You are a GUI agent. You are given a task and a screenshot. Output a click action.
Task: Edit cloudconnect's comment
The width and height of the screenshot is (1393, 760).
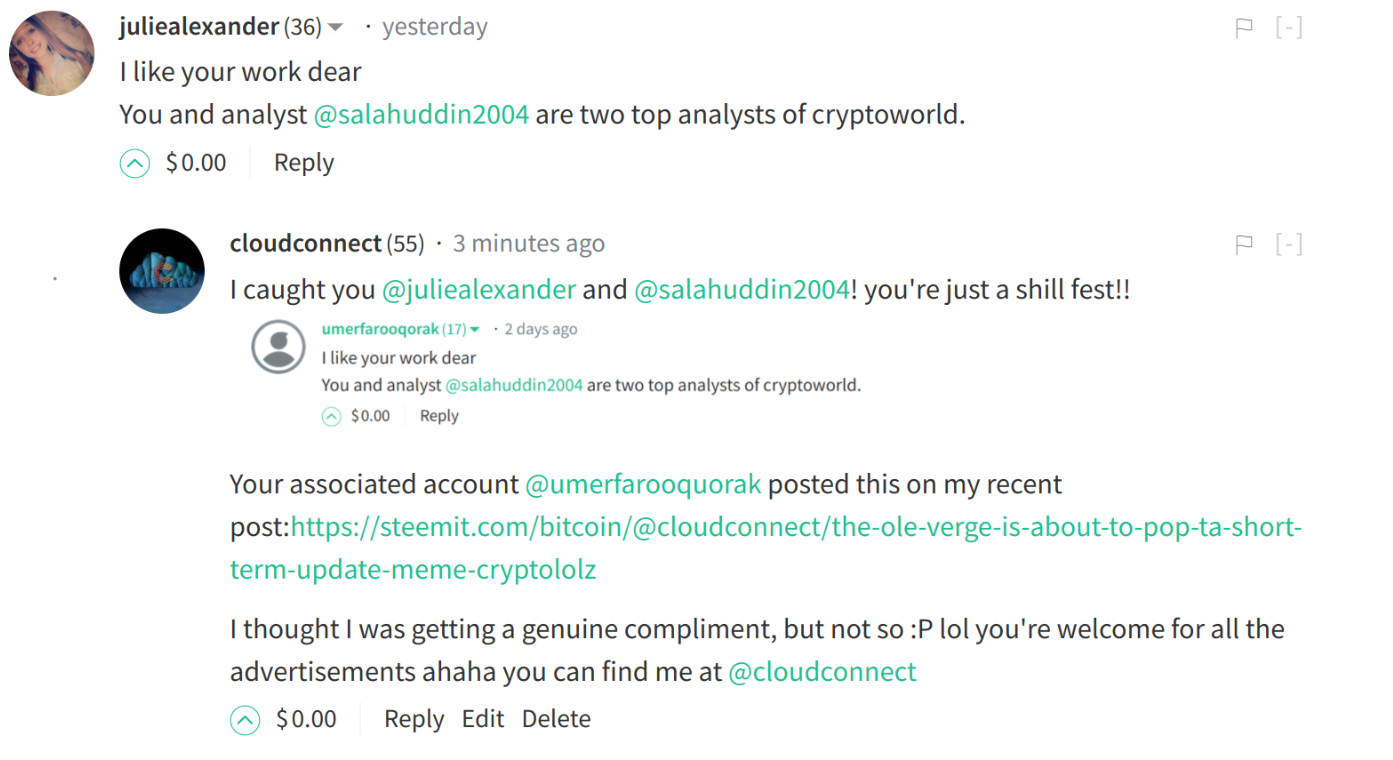click(483, 719)
